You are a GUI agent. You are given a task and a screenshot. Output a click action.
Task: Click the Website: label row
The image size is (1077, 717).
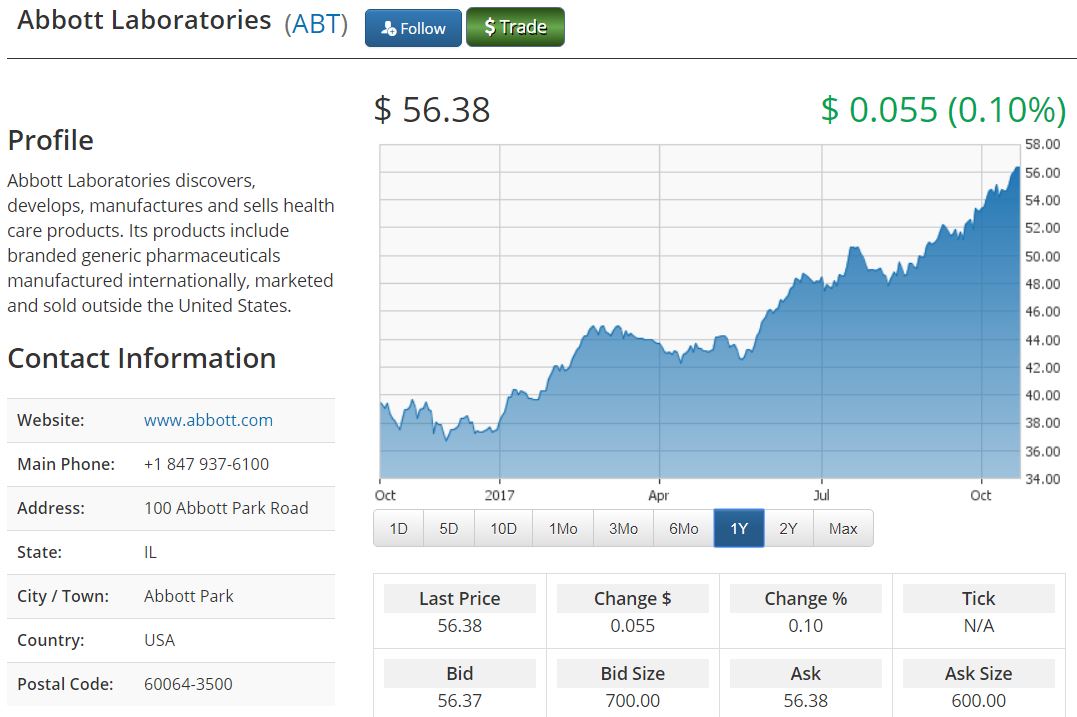click(171, 420)
